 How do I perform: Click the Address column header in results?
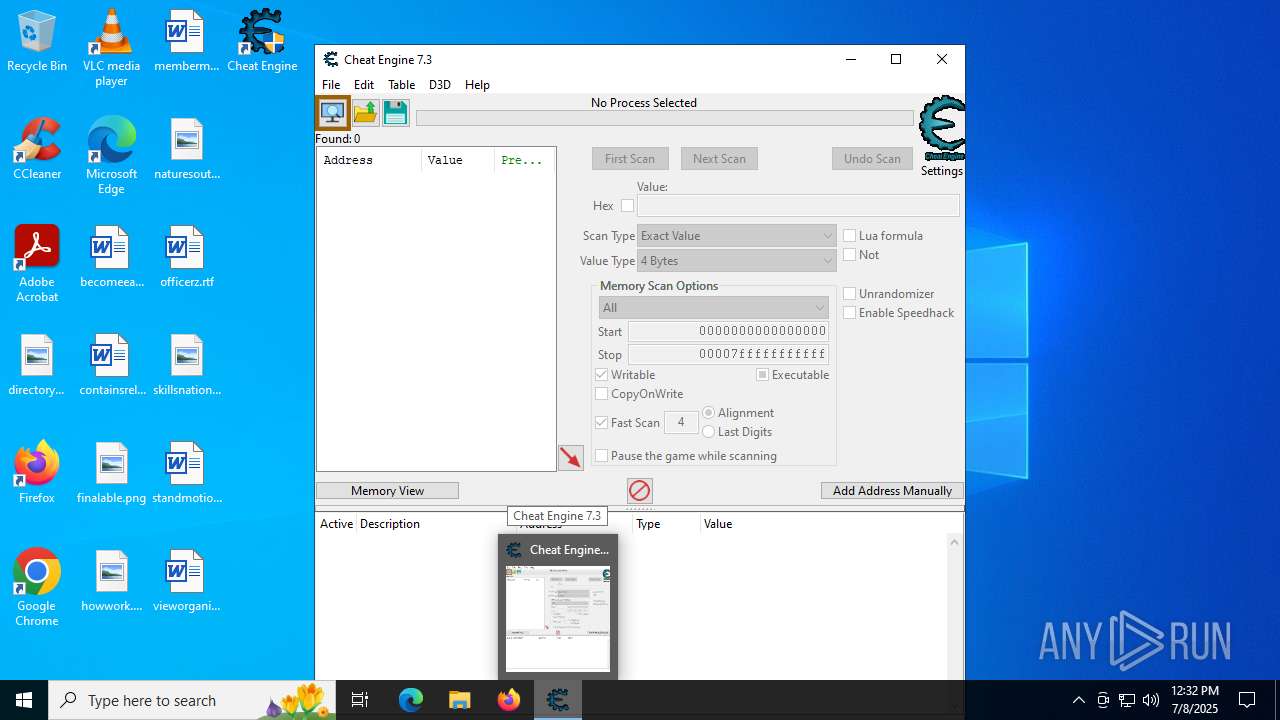click(369, 160)
